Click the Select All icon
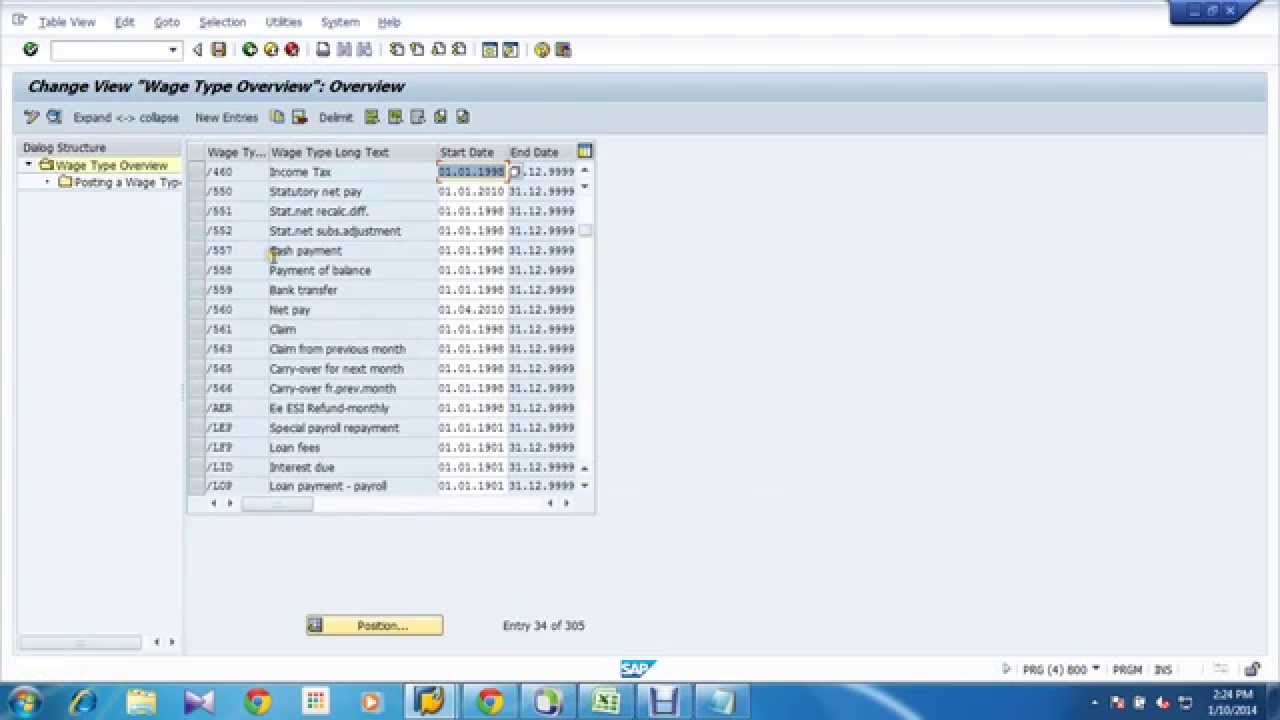This screenshot has width=1280, height=720. click(x=372, y=117)
